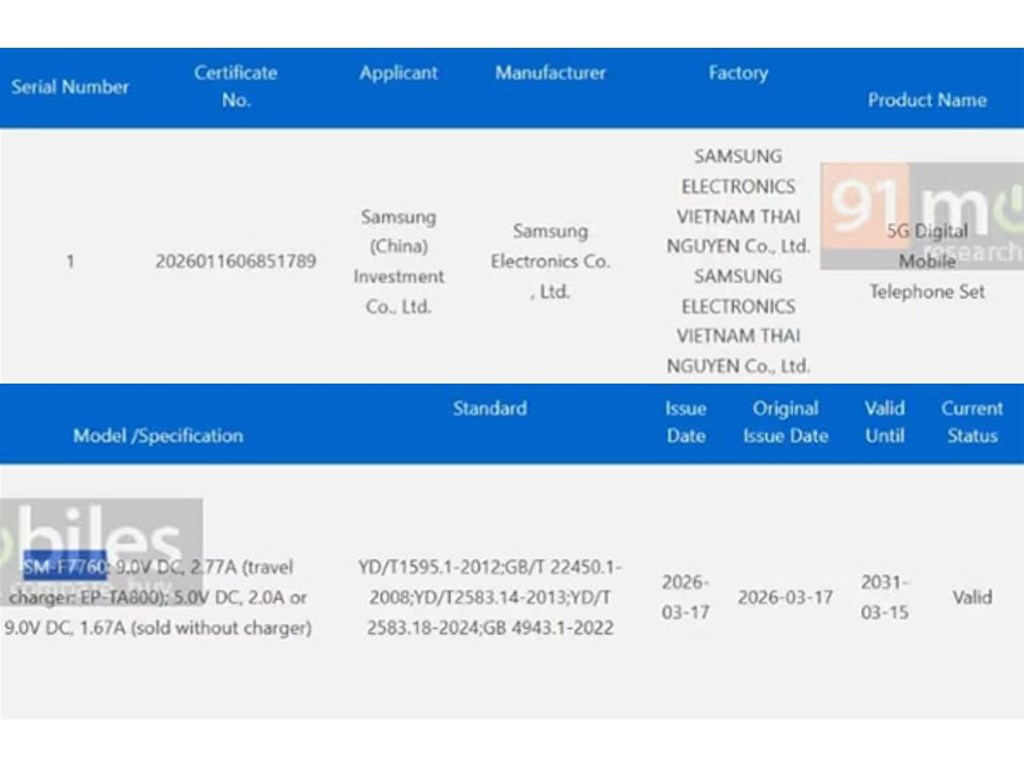The image size is (1024, 768).
Task: Click the Original Issue Date column header
Action: pyautogui.click(x=785, y=422)
